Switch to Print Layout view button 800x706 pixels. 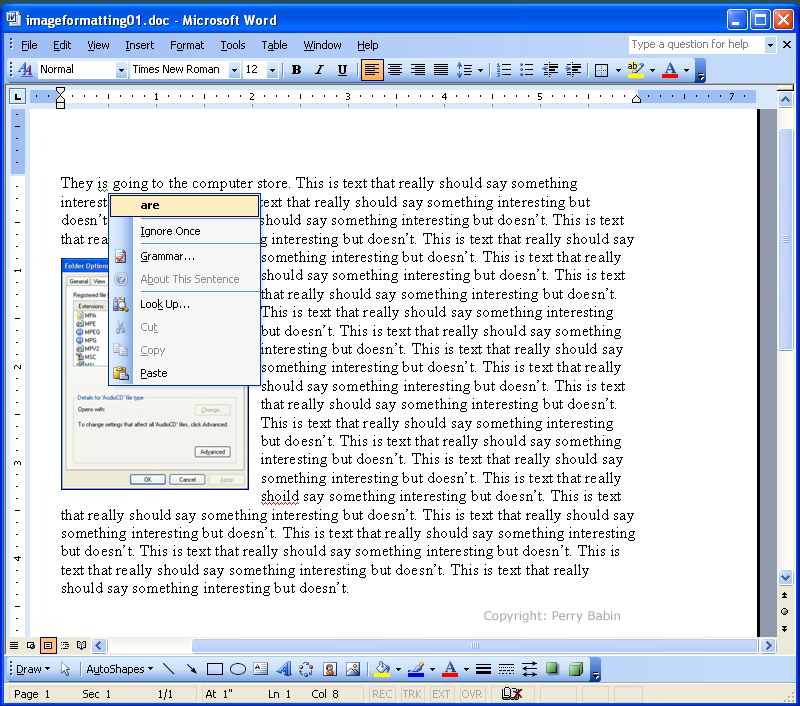tap(47, 646)
